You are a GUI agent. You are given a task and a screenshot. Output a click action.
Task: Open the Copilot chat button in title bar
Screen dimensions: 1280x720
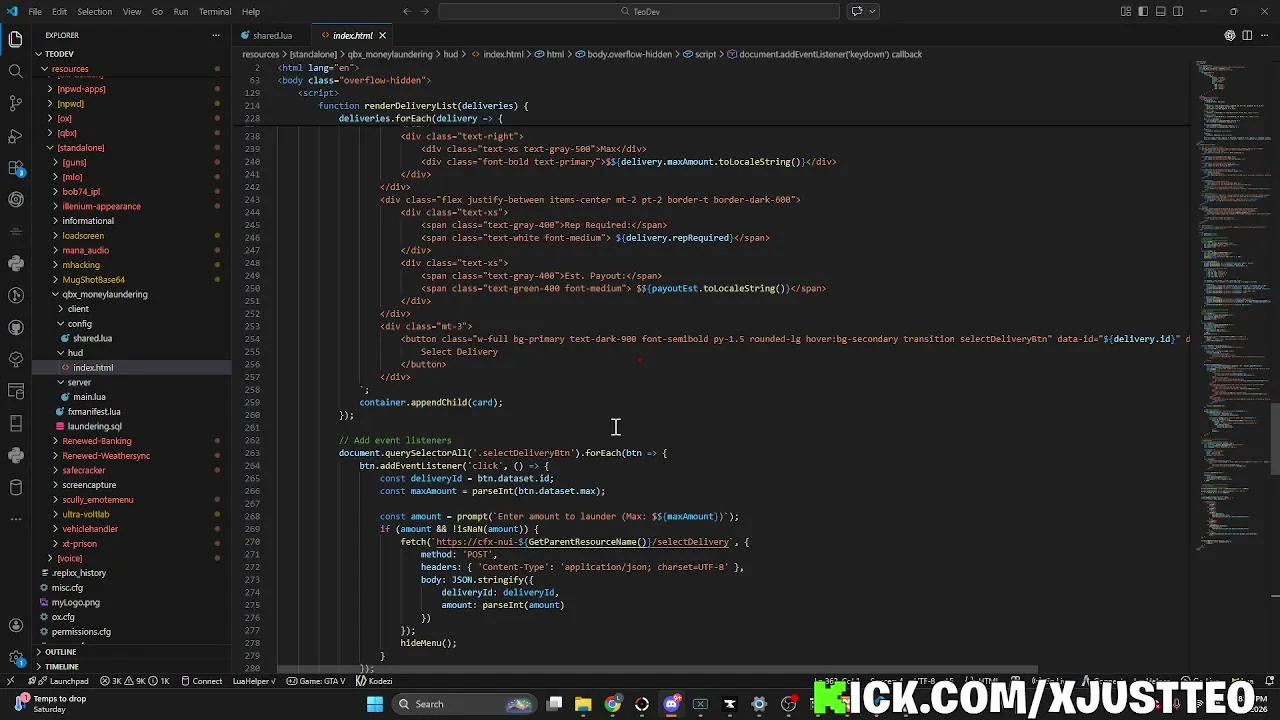pyautogui.click(x=857, y=12)
